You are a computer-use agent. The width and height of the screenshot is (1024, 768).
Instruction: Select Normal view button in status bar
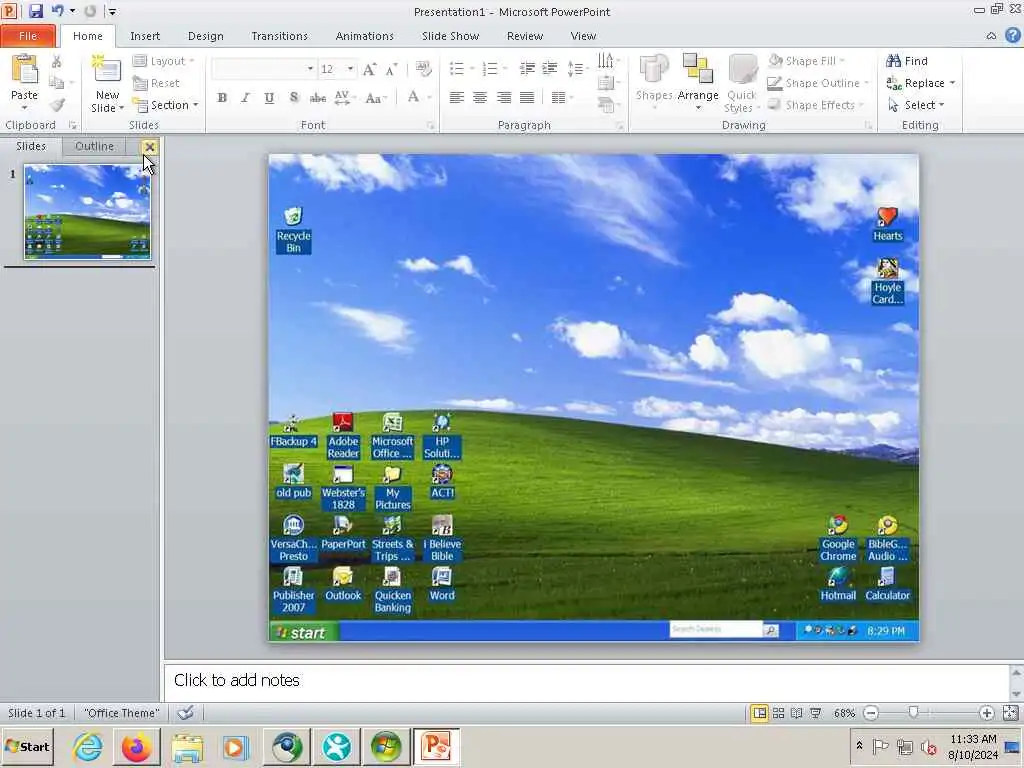tap(760, 713)
